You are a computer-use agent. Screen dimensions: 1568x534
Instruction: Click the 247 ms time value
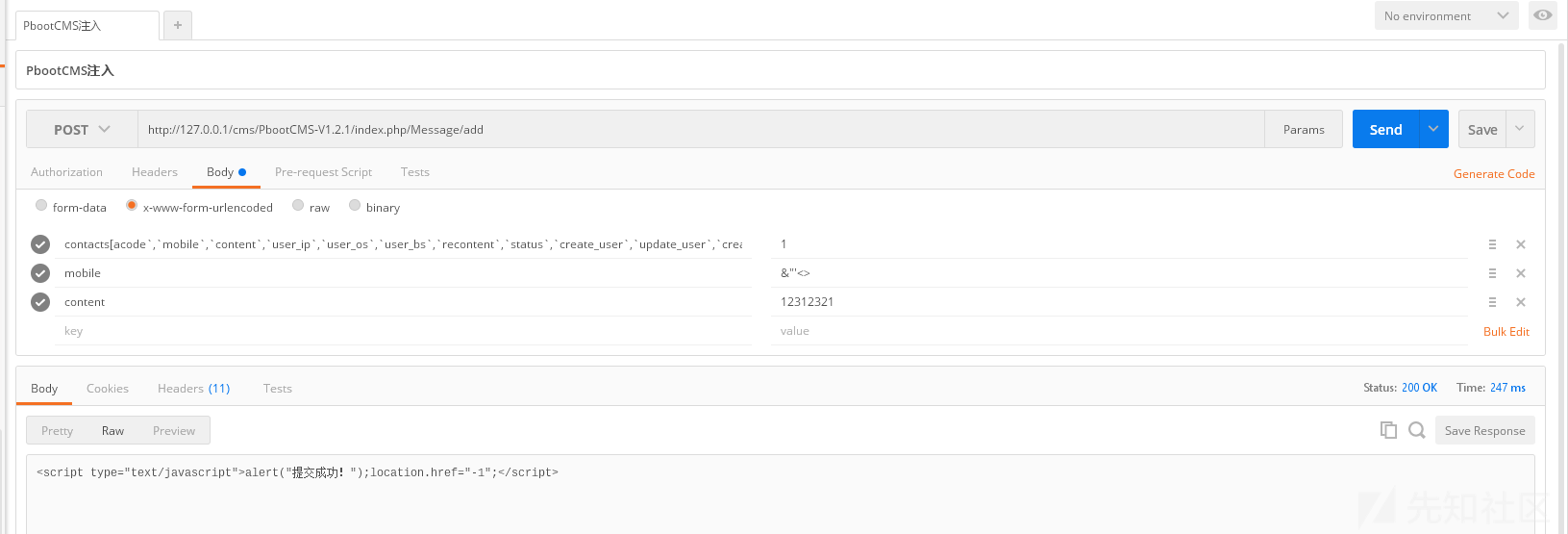[1507, 388]
